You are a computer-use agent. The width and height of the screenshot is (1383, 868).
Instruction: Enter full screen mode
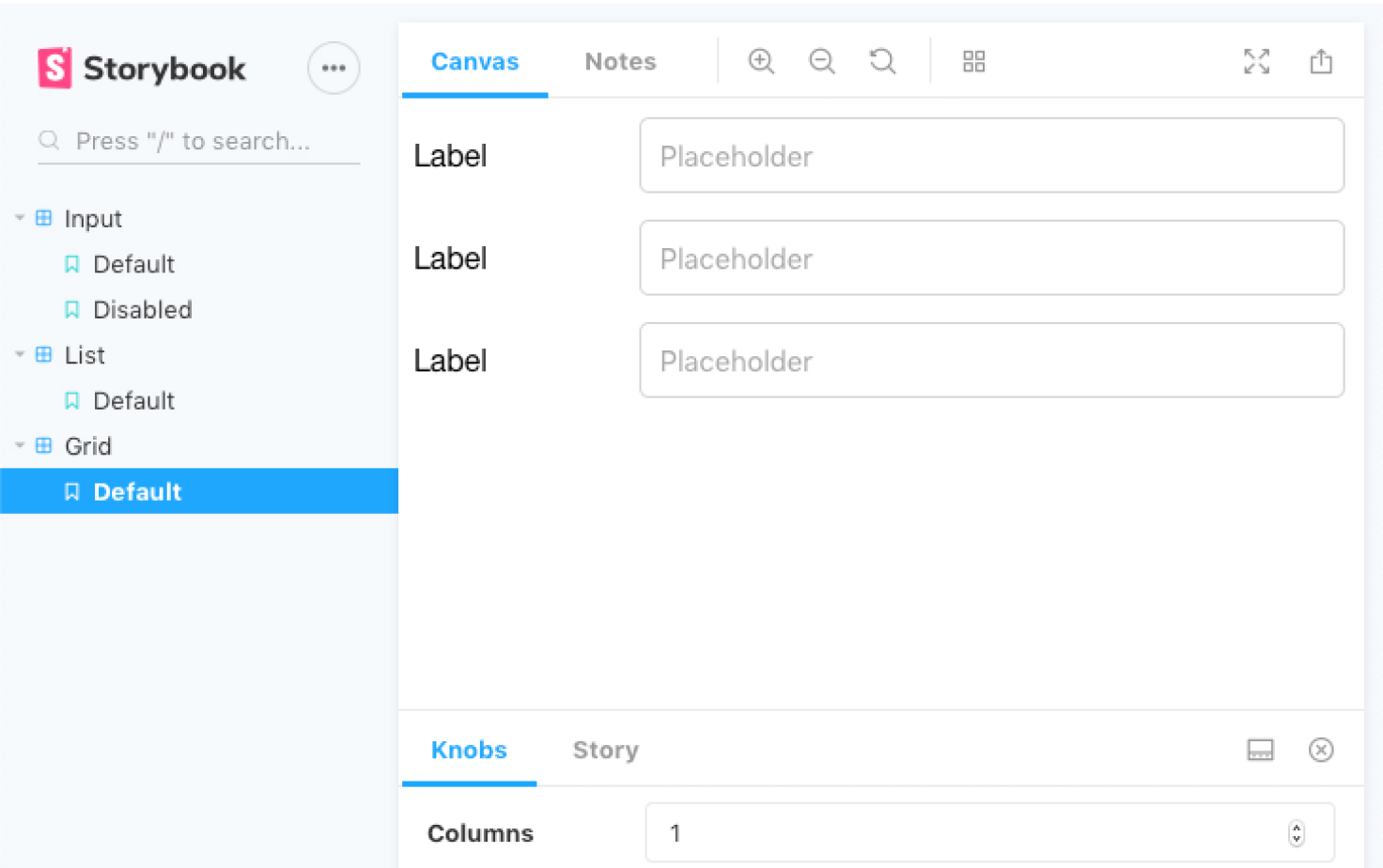tap(1256, 62)
